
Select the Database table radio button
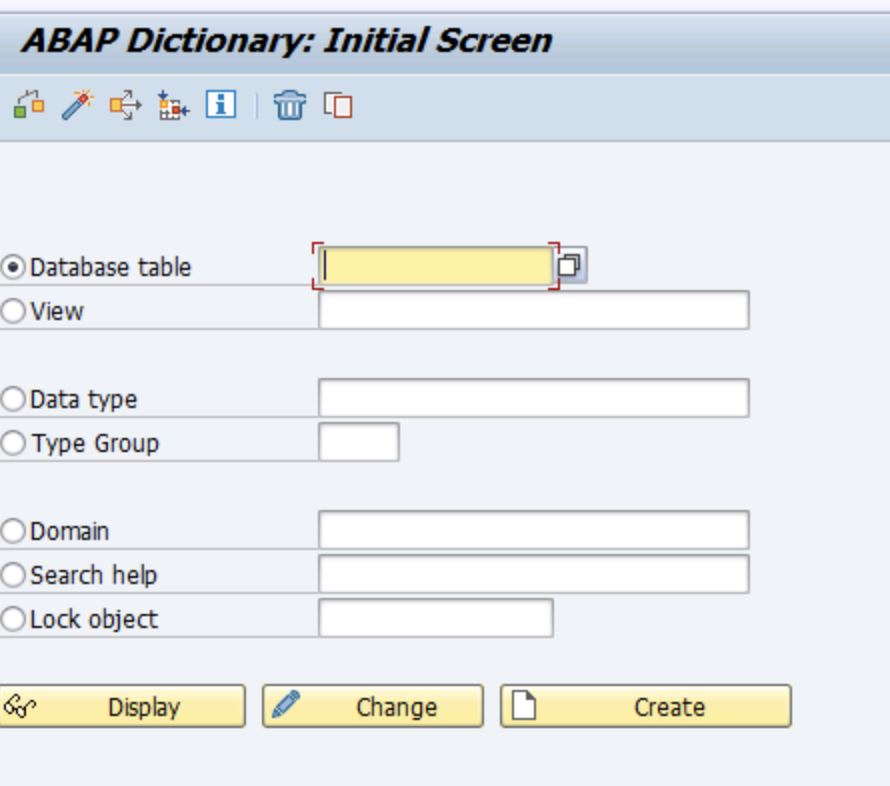click(12, 267)
